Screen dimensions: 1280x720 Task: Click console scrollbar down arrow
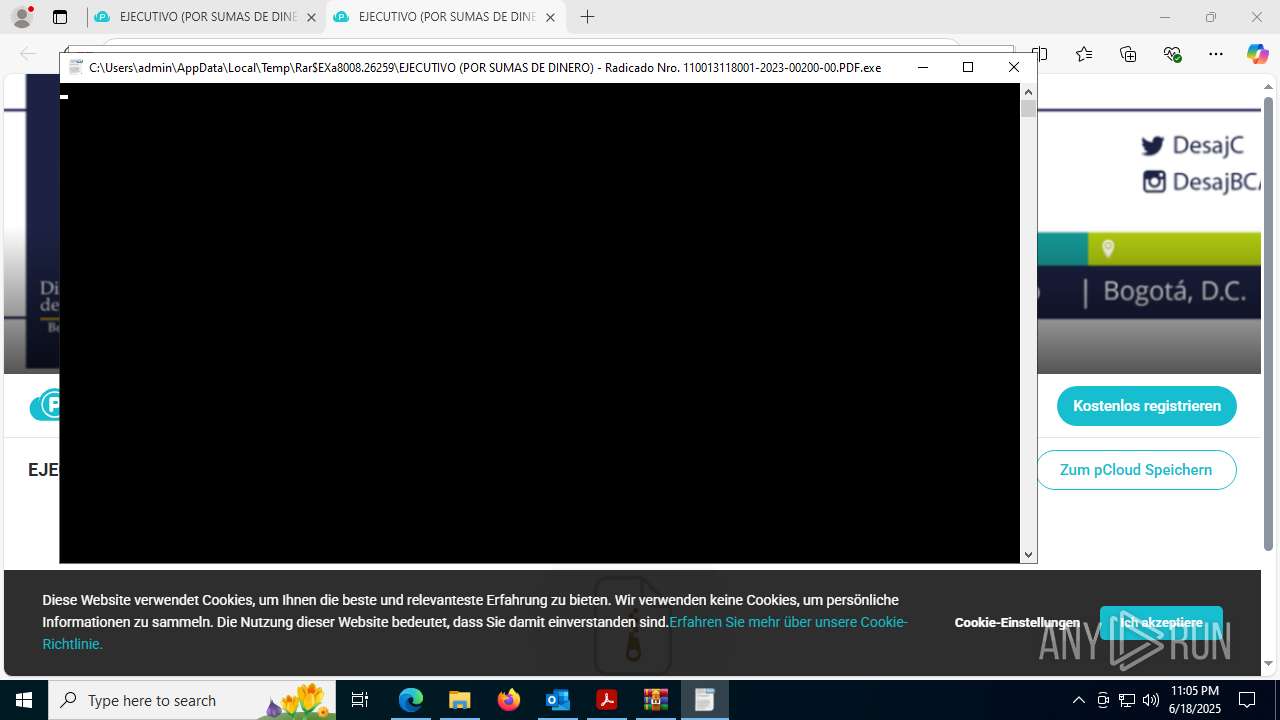pos(1028,555)
